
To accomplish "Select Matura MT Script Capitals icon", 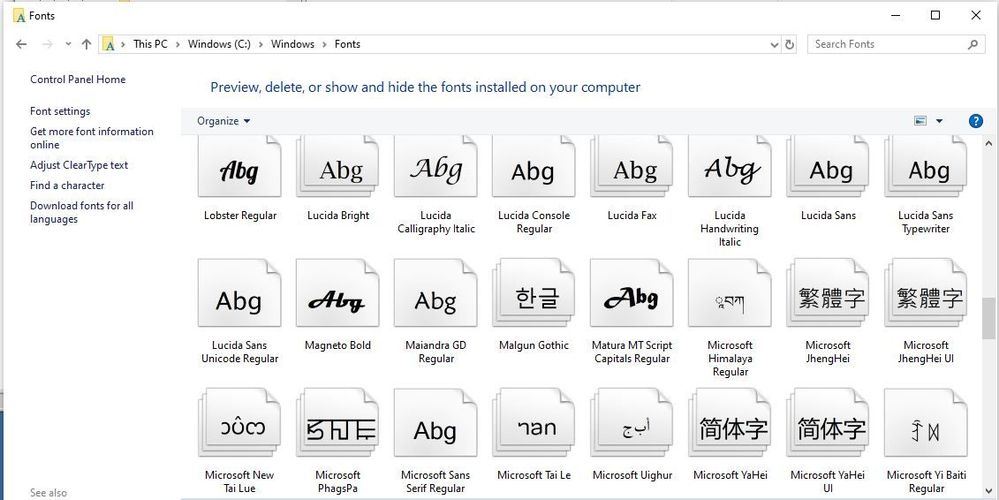I will coord(632,293).
